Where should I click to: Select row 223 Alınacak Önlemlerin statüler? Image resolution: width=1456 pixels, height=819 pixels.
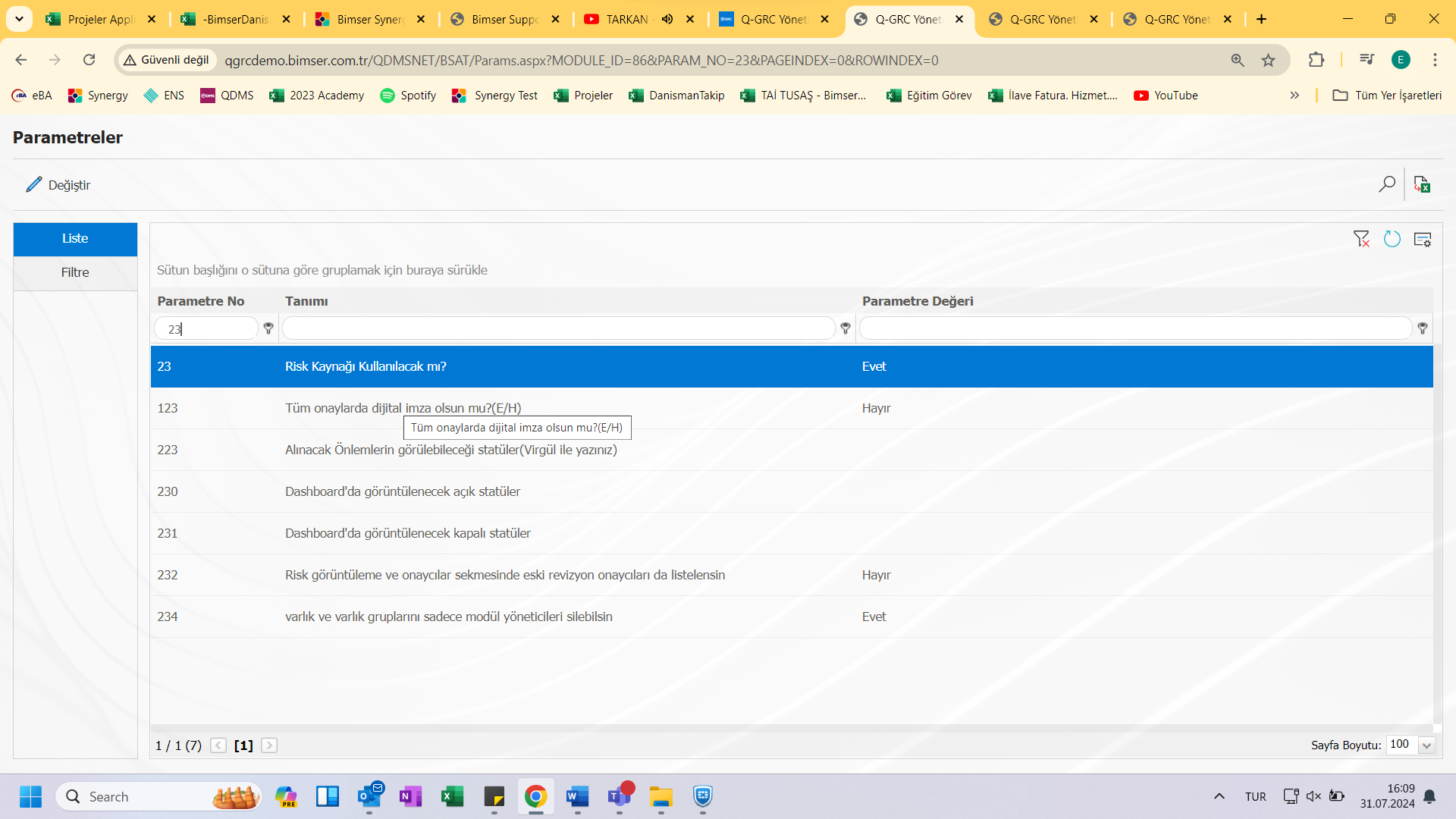792,450
